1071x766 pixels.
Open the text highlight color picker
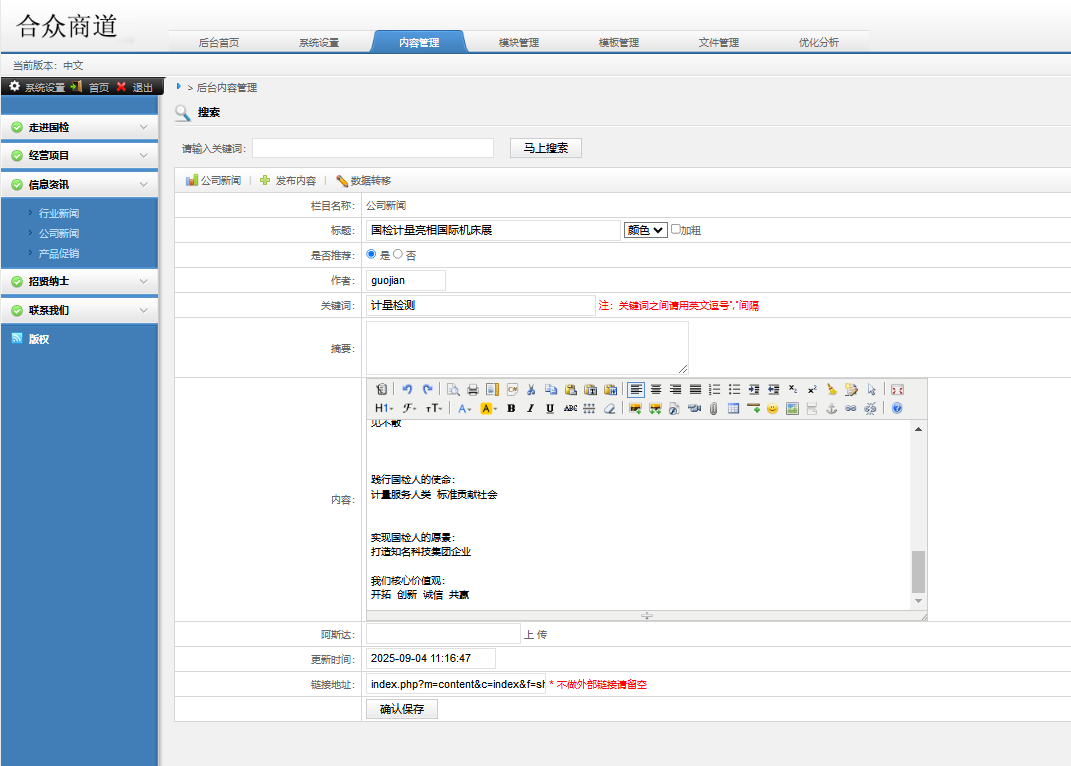489,408
